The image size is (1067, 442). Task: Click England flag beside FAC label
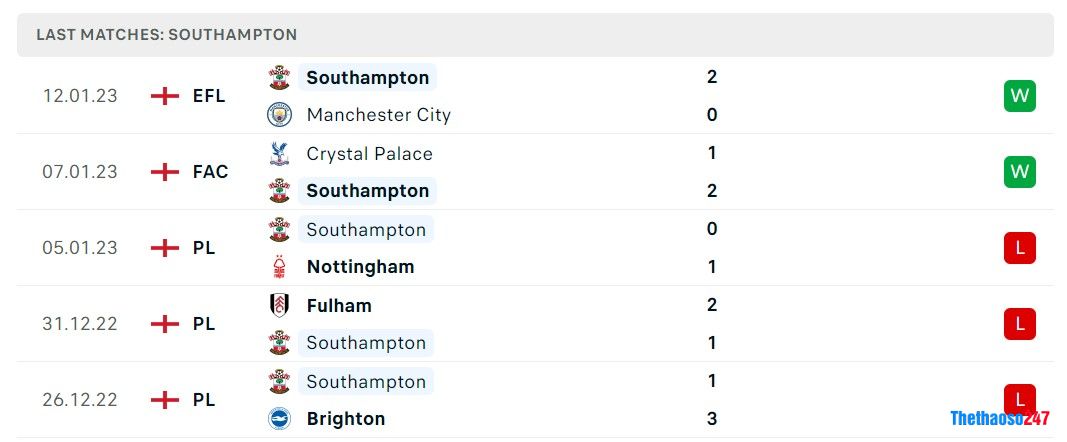[164, 172]
